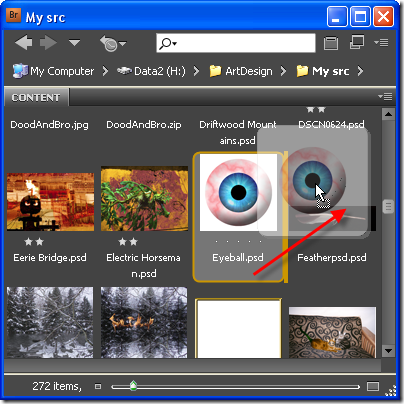Go to Data2 (H:) in path bar
Image resolution: width=404 pixels, height=404 pixels.
[x=151, y=71]
